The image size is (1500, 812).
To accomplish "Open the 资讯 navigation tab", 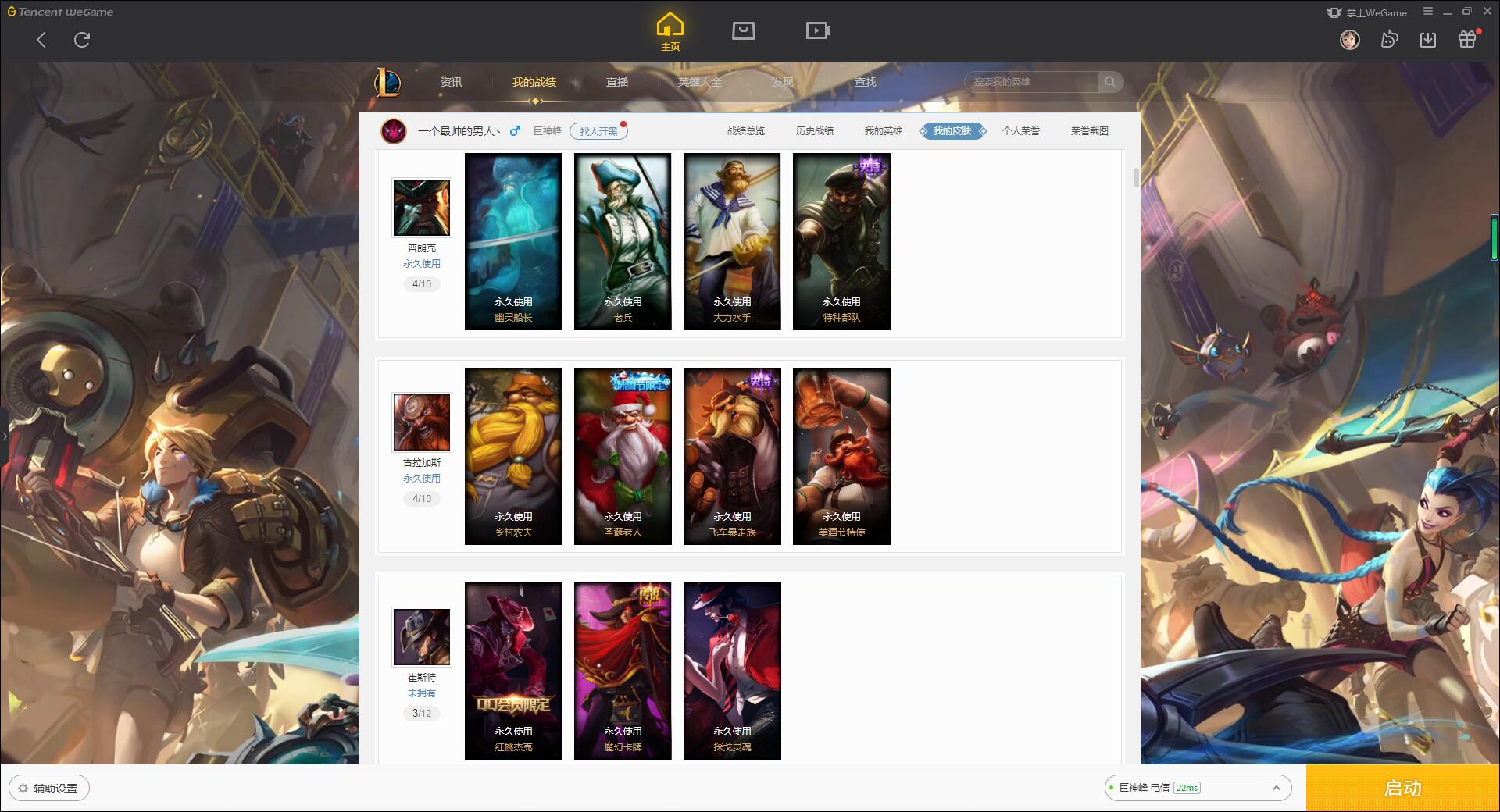I will point(451,82).
